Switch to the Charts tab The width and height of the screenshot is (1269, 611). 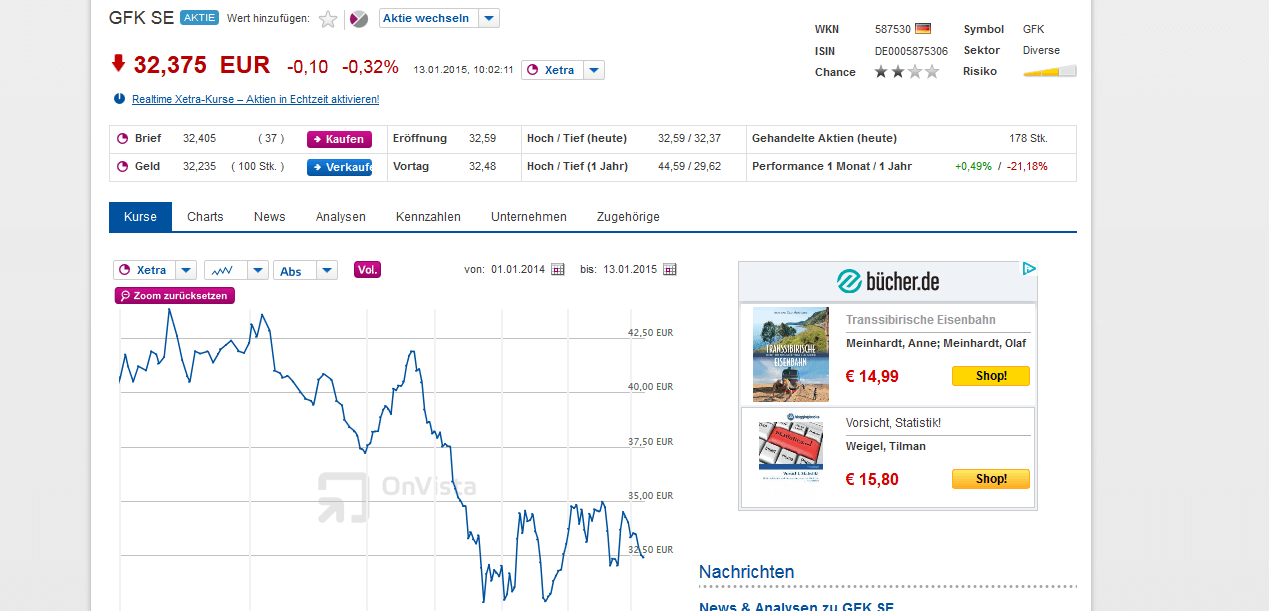[x=205, y=217]
